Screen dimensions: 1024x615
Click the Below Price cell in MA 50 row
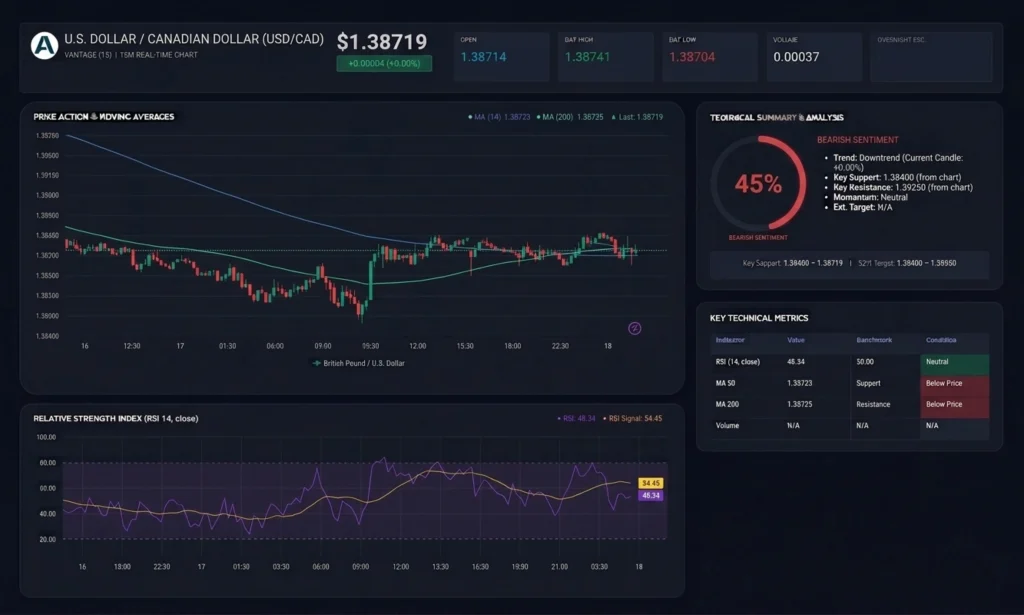[x=954, y=383]
